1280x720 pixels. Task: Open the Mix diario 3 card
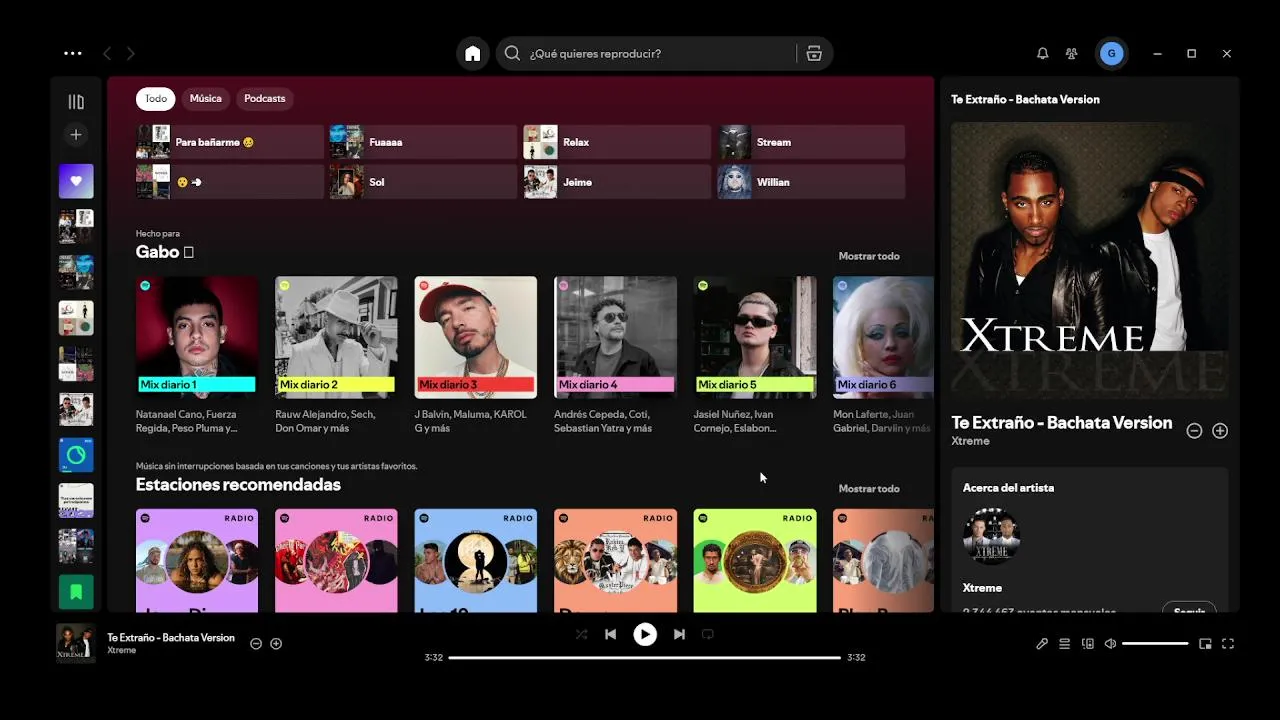click(x=476, y=356)
